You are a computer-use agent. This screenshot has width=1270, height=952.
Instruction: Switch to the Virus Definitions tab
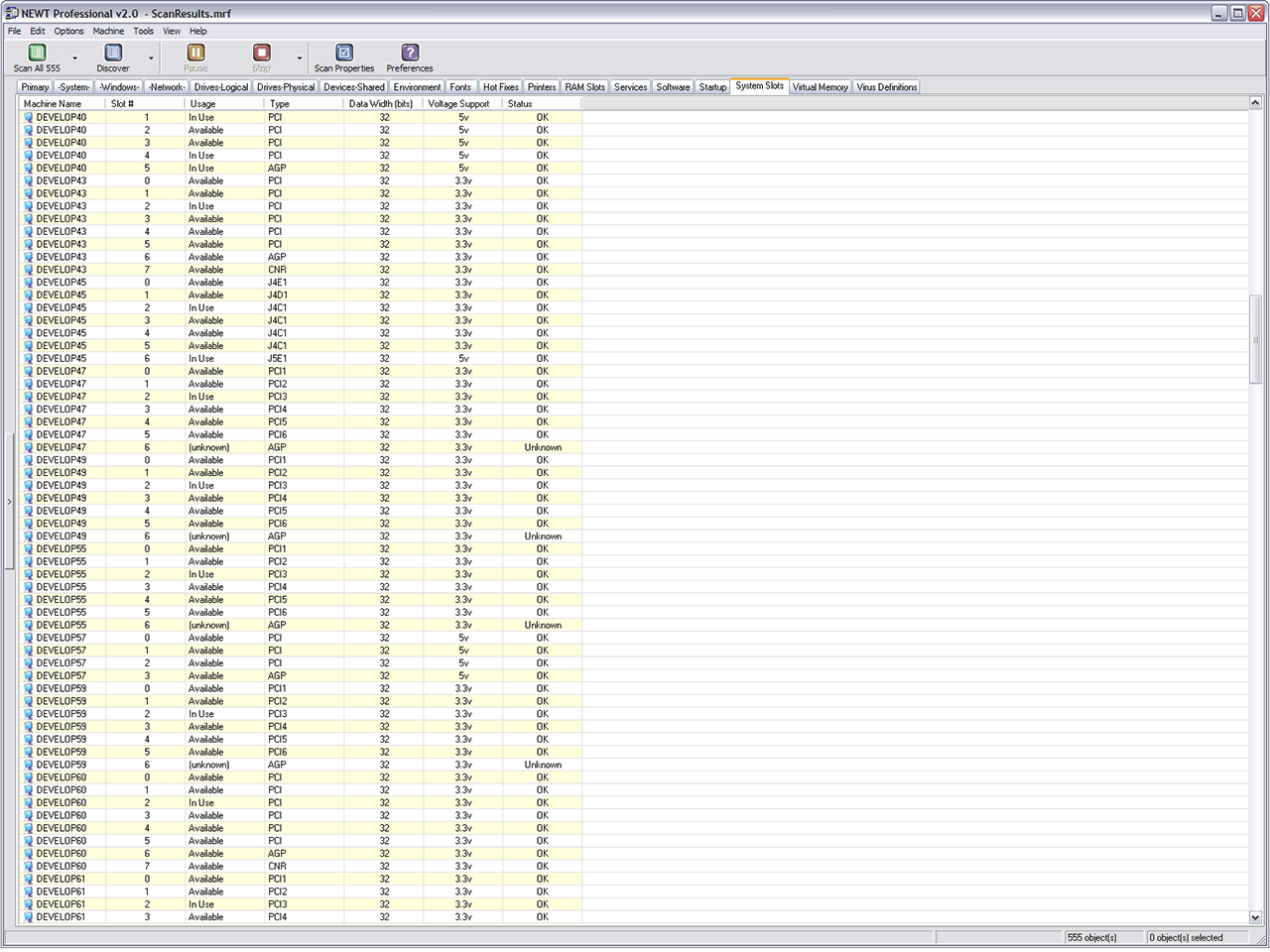coord(886,87)
